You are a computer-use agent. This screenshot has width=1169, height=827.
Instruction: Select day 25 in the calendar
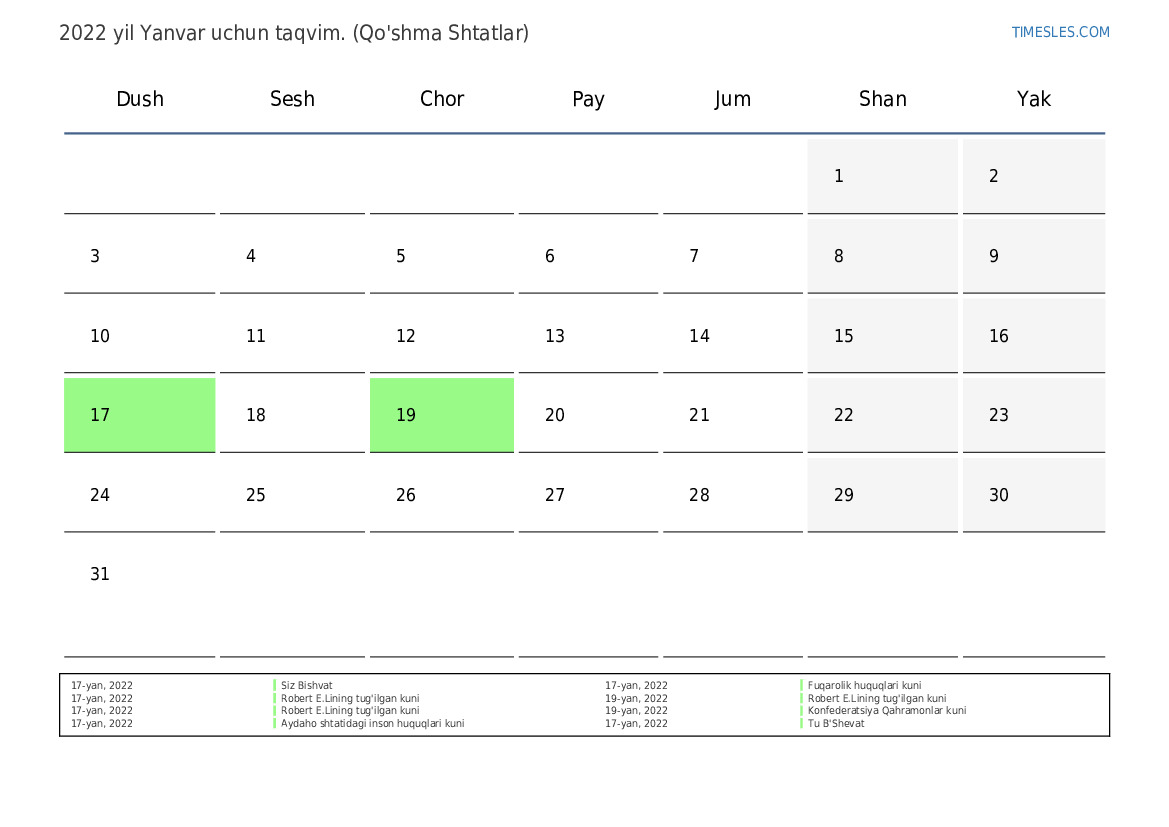(x=292, y=494)
